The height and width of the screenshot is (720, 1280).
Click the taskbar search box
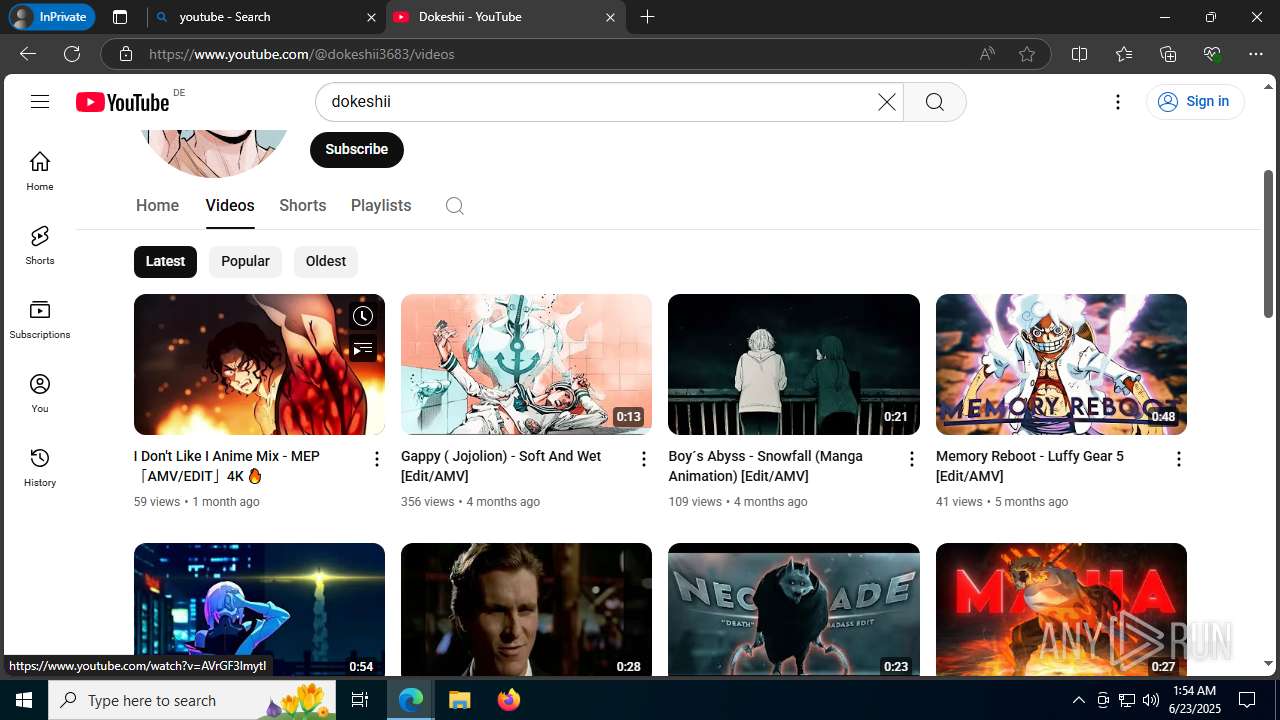(193, 700)
